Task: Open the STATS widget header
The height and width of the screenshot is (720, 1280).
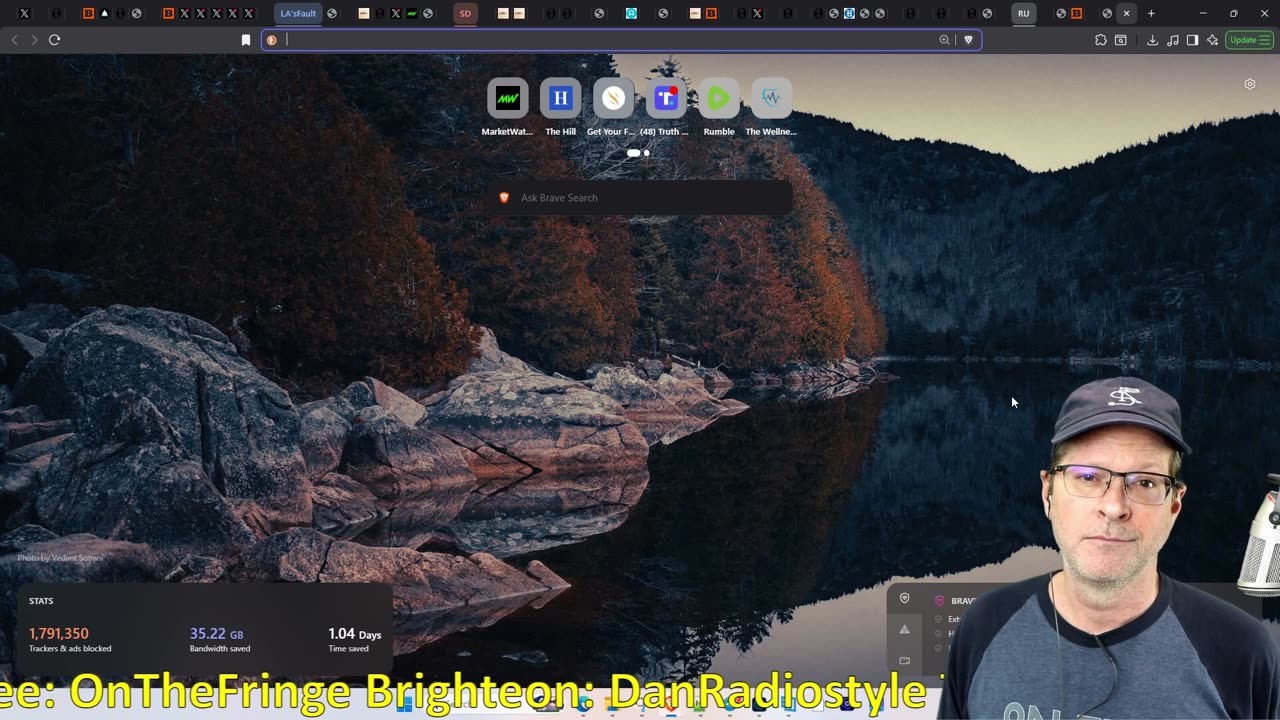Action: point(41,601)
